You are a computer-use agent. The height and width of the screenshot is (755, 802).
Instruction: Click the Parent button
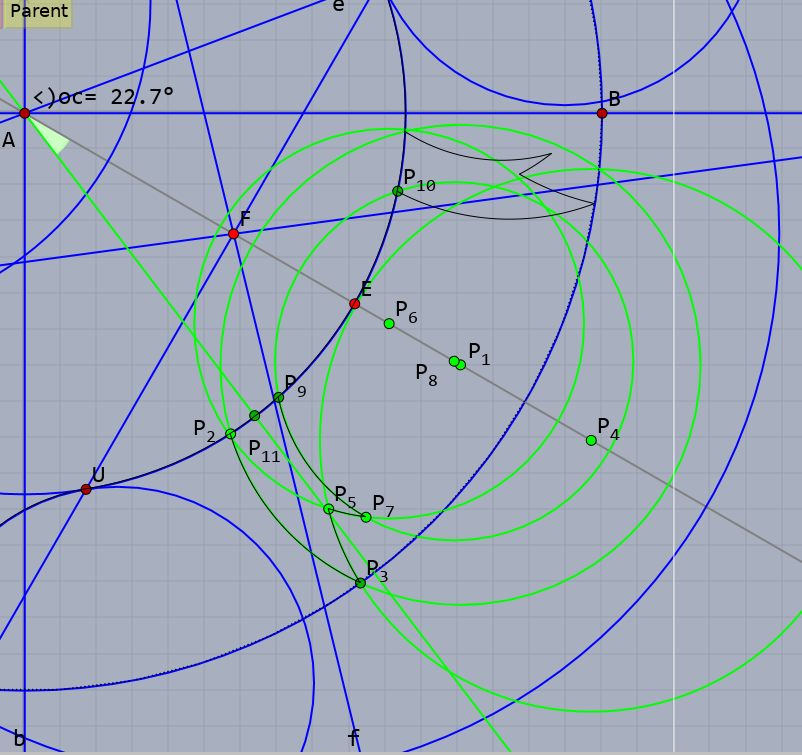(x=38, y=12)
